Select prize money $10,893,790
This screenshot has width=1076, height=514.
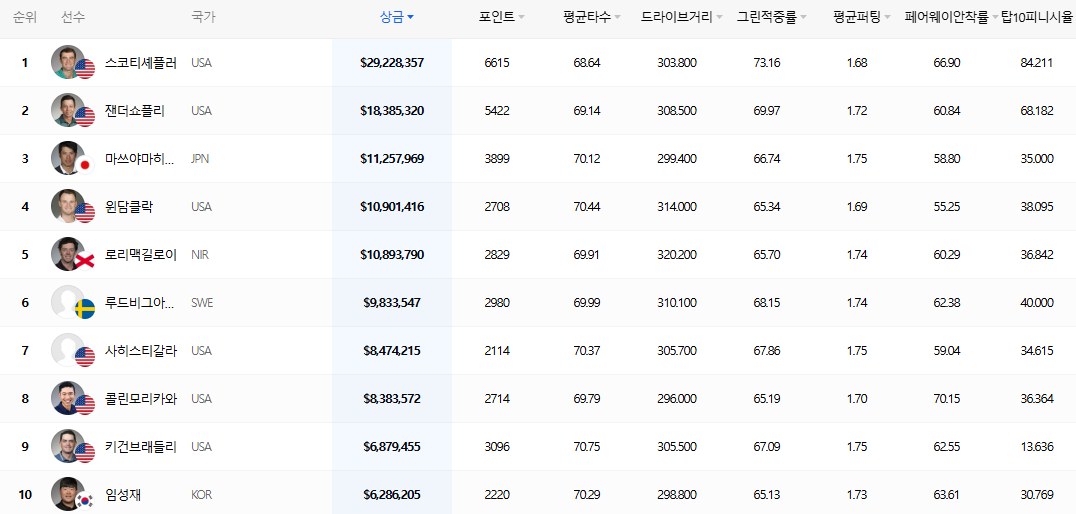point(392,255)
